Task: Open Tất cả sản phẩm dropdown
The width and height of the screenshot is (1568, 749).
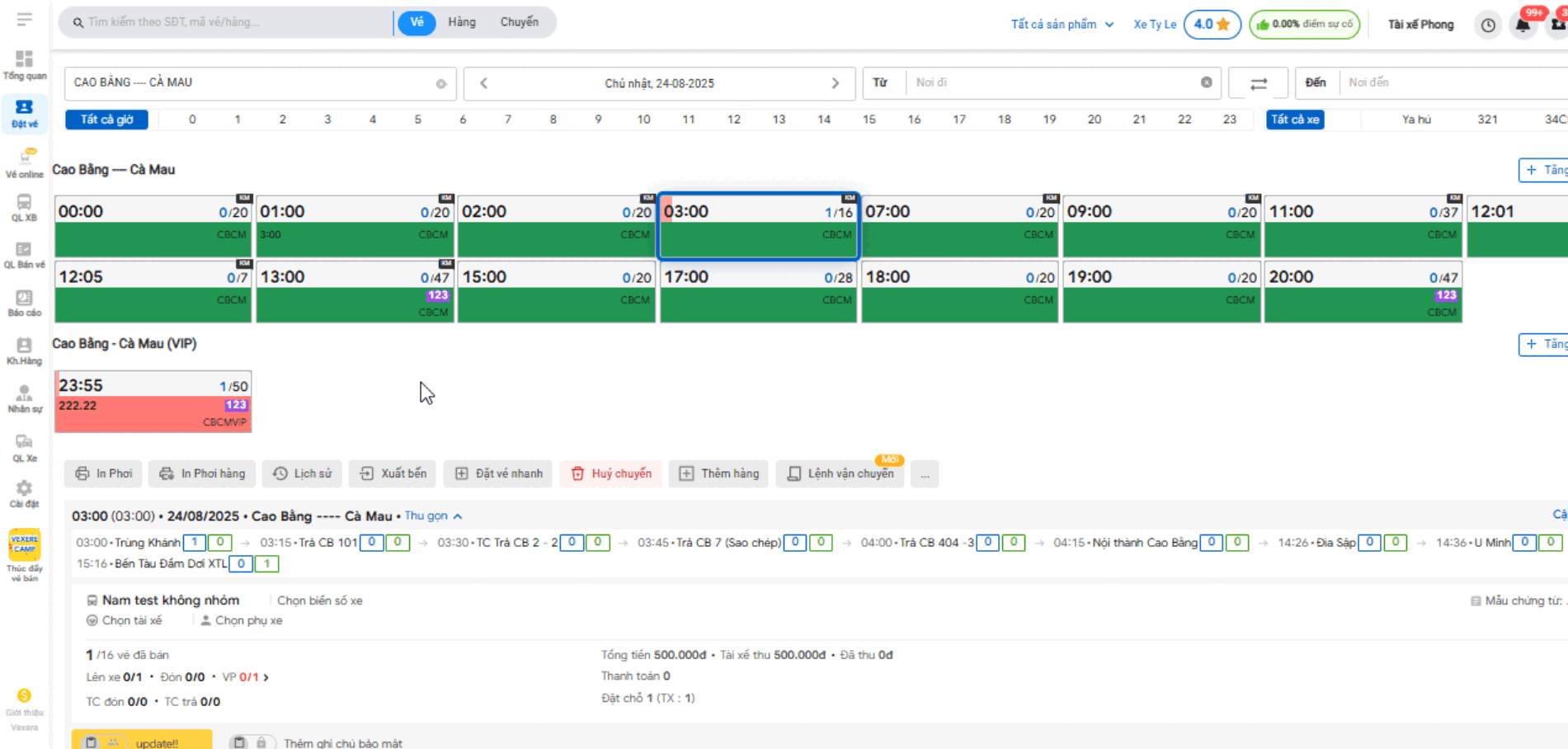Action: tap(1062, 25)
